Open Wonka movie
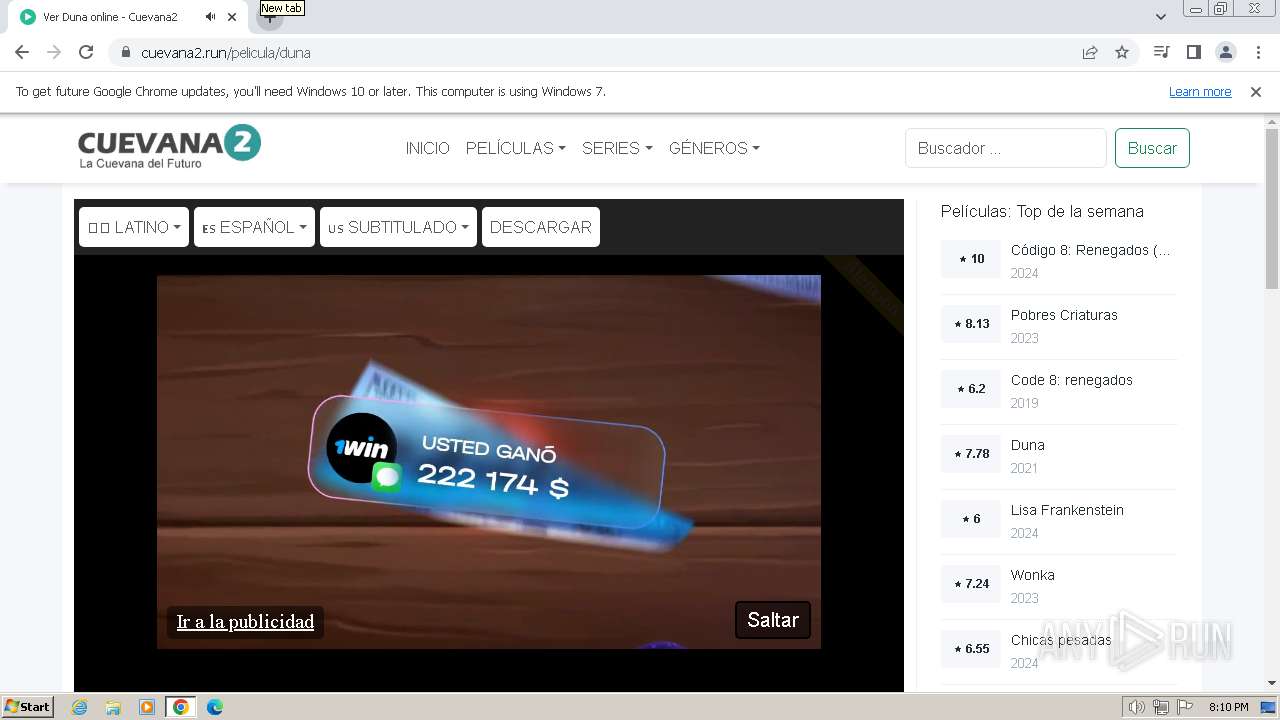The height and width of the screenshot is (720, 1280). (1032, 575)
